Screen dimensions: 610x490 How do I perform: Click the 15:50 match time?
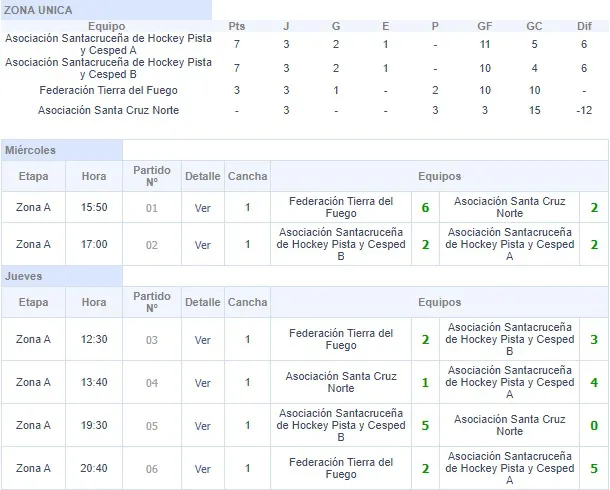94,207
